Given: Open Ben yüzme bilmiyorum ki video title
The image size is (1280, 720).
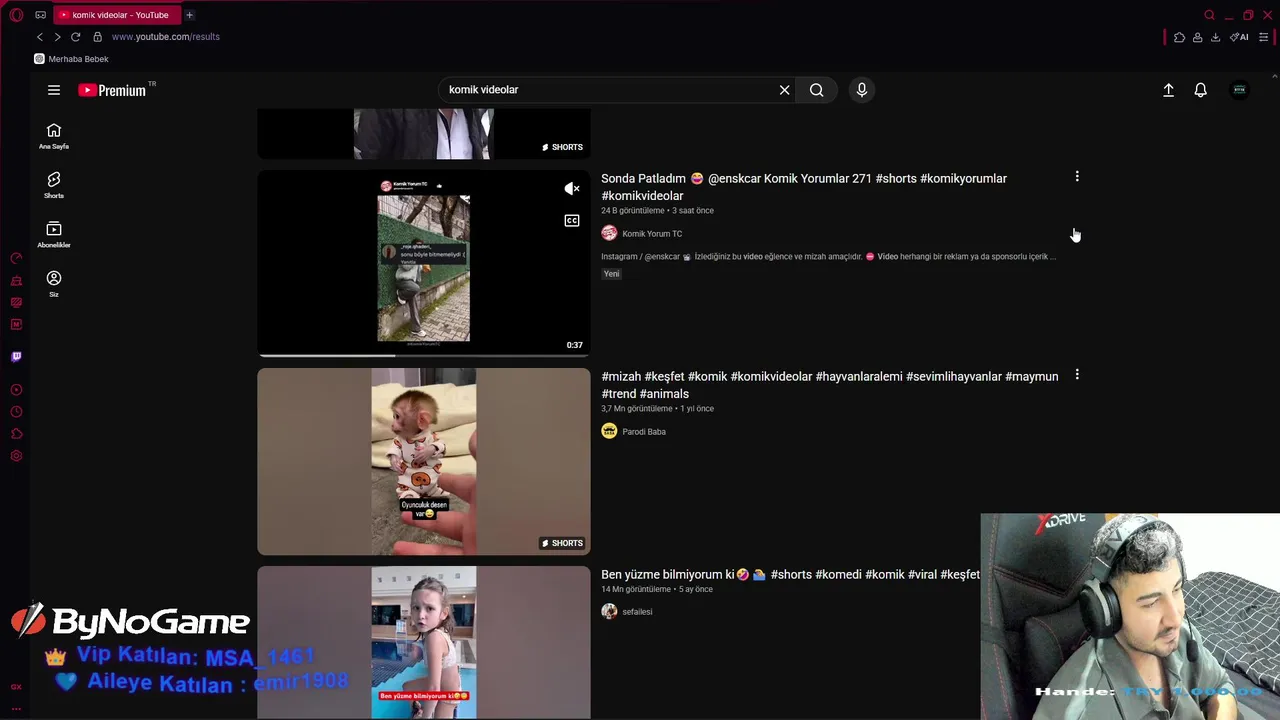Looking at the screenshot, I should pyautogui.click(x=790, y=575).
